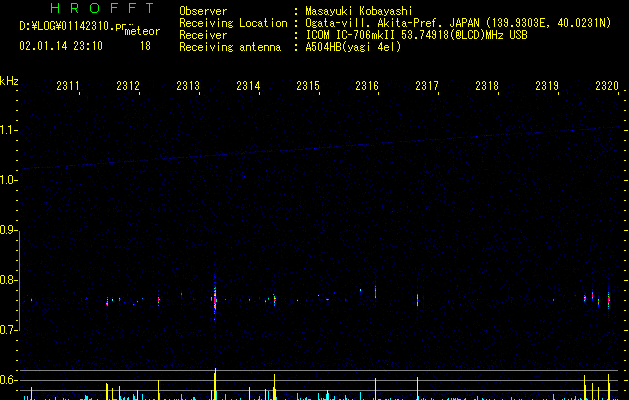The height and width of the screenshot is (400, 629).
Task: Click the 2314 time marker
Action: pyautogui.click(x=248, y=85)
